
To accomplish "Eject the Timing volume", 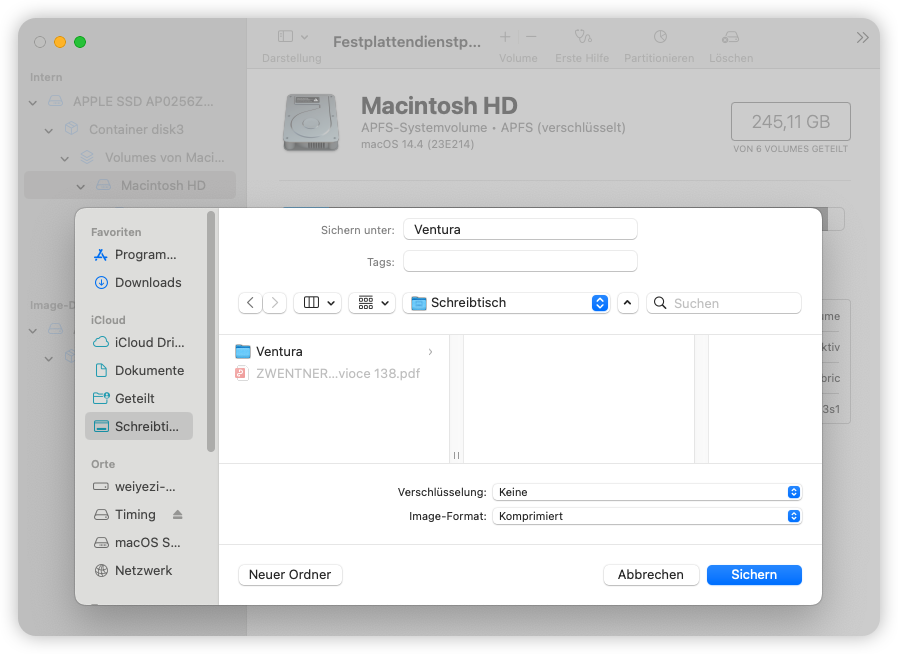I will [x=178, y=514].
